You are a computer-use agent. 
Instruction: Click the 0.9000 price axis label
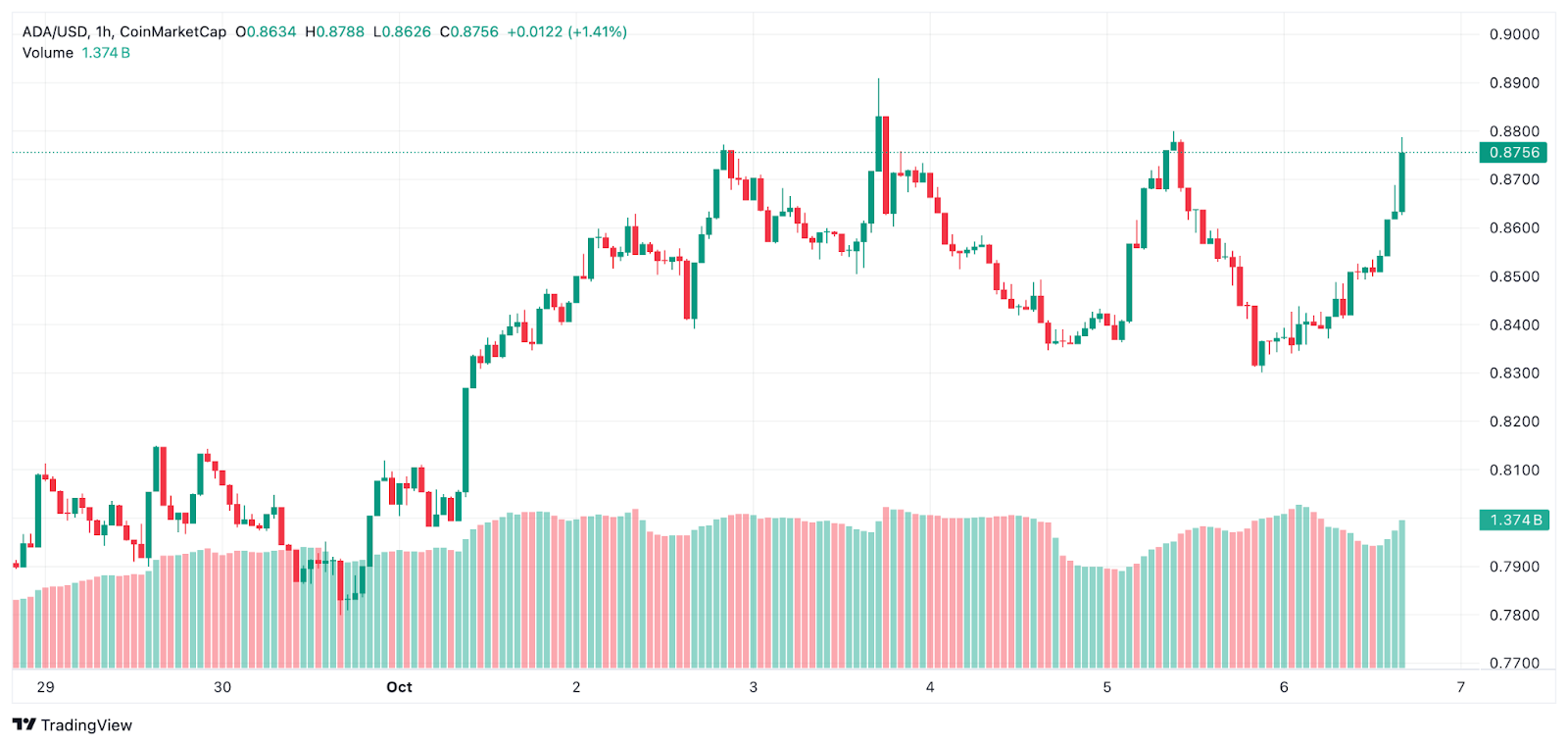1514,34
